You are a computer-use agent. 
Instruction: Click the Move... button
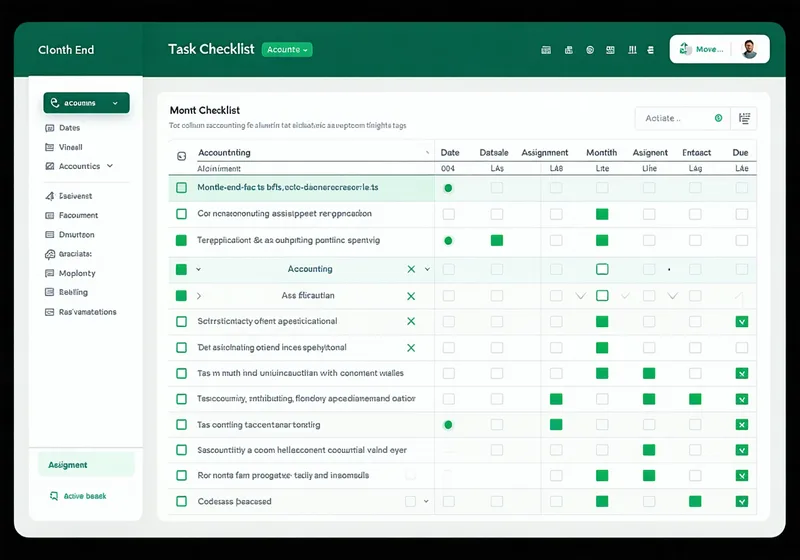702,49
